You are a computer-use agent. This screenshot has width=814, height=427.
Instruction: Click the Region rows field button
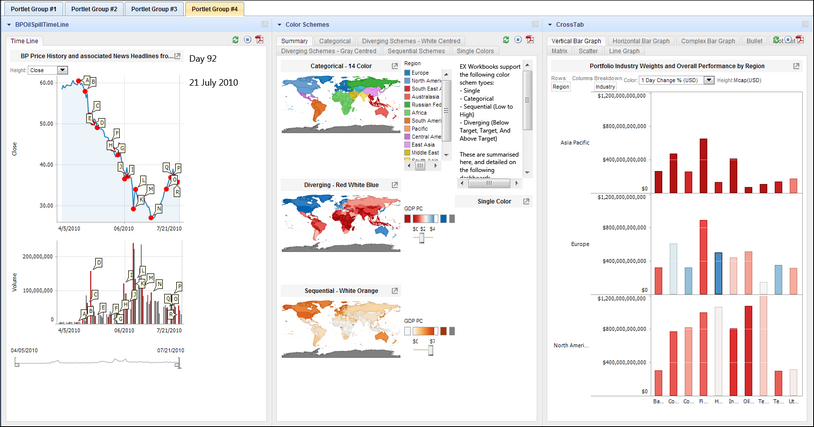click(561, 87)
